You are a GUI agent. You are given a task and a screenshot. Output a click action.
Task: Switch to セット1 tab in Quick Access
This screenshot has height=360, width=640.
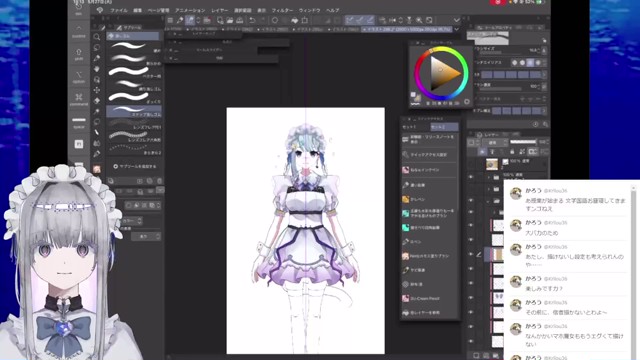pyautogui.click(x=410, y=127)
